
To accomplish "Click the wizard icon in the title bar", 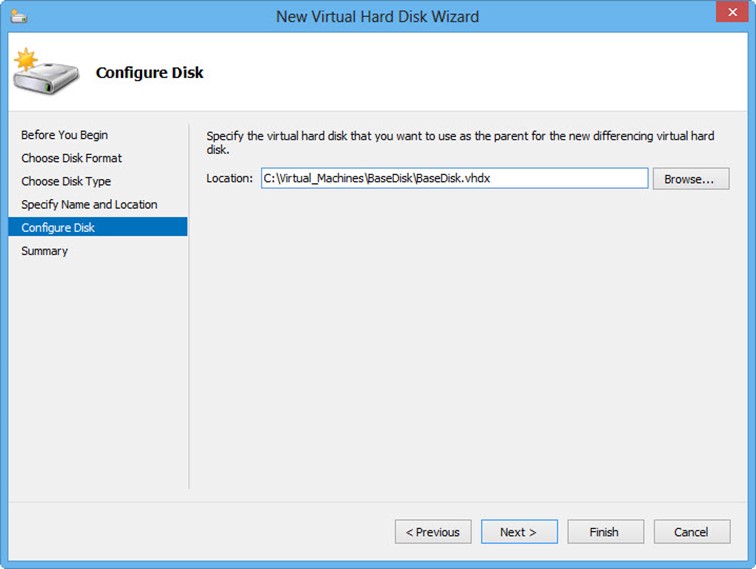I will point(19,16).
